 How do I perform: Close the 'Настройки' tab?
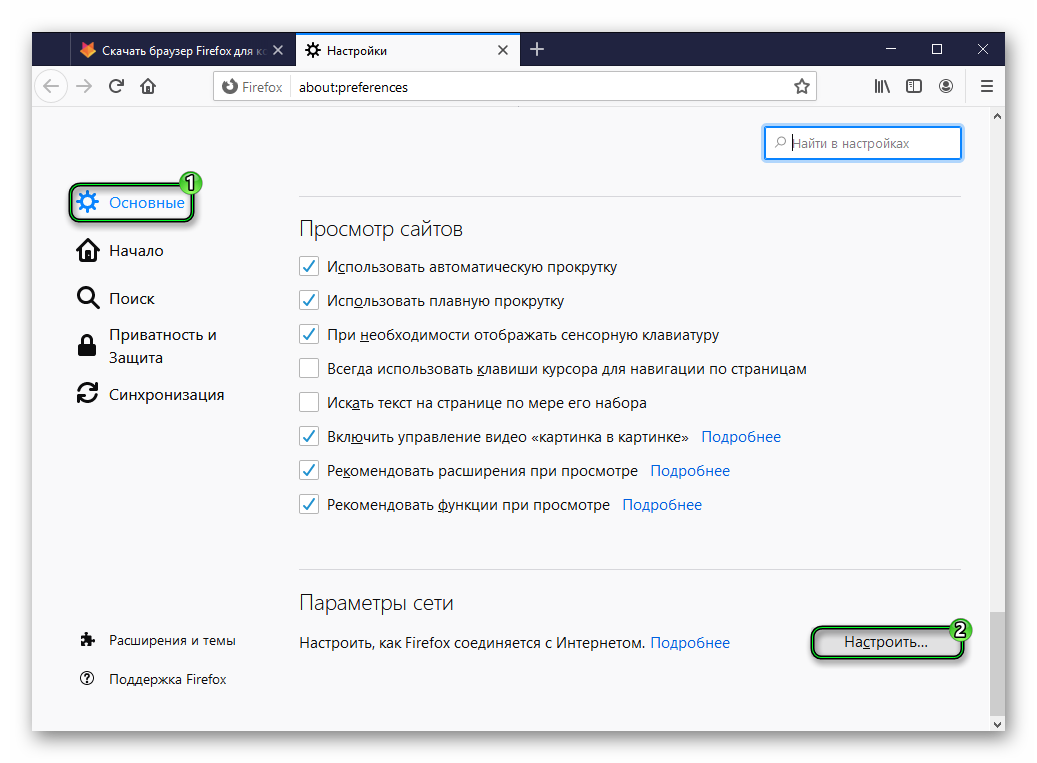pos(503,50)
